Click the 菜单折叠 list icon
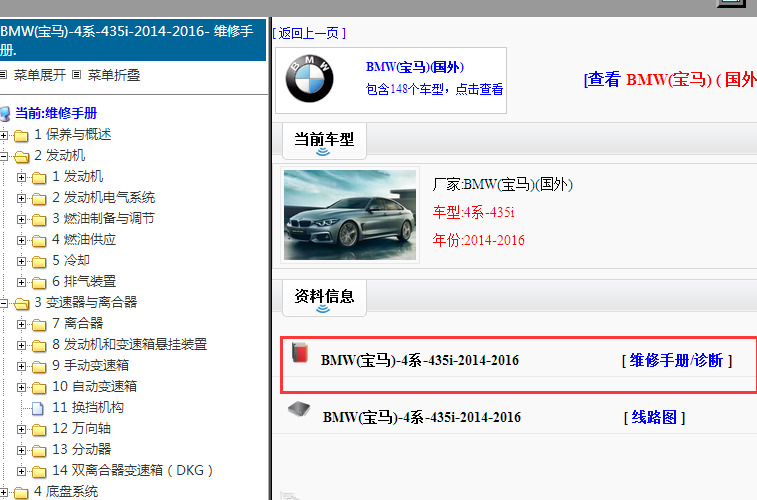The image size is (757, 500). pos(76,75)
